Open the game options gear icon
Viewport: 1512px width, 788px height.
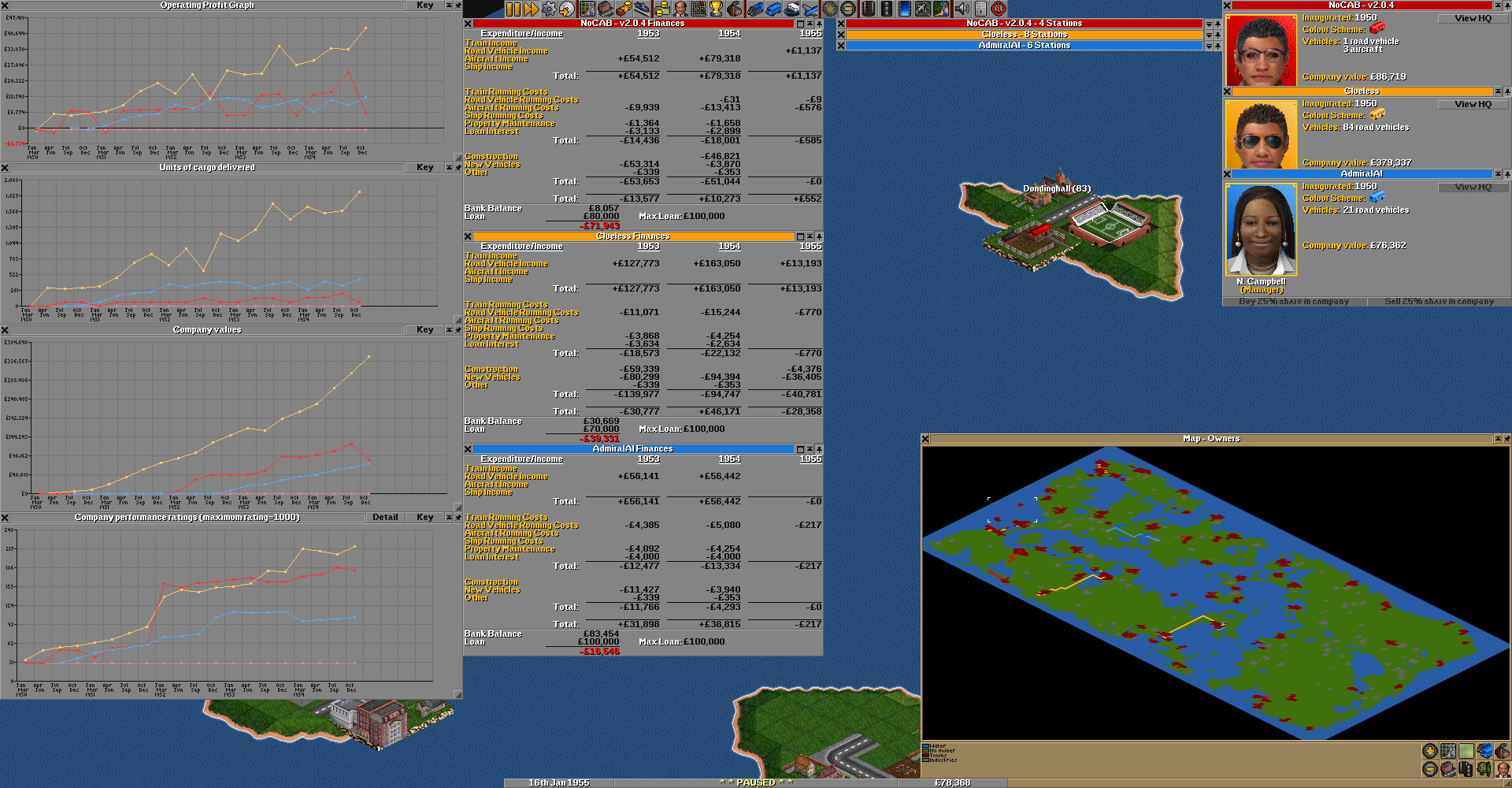(549, 9)
